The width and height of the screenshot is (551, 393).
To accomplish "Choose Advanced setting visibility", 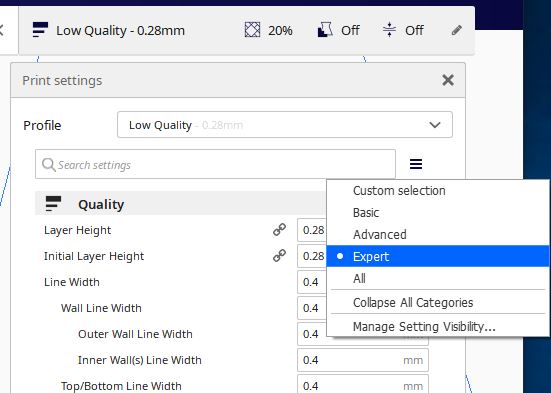I will [x=438, y=234].
